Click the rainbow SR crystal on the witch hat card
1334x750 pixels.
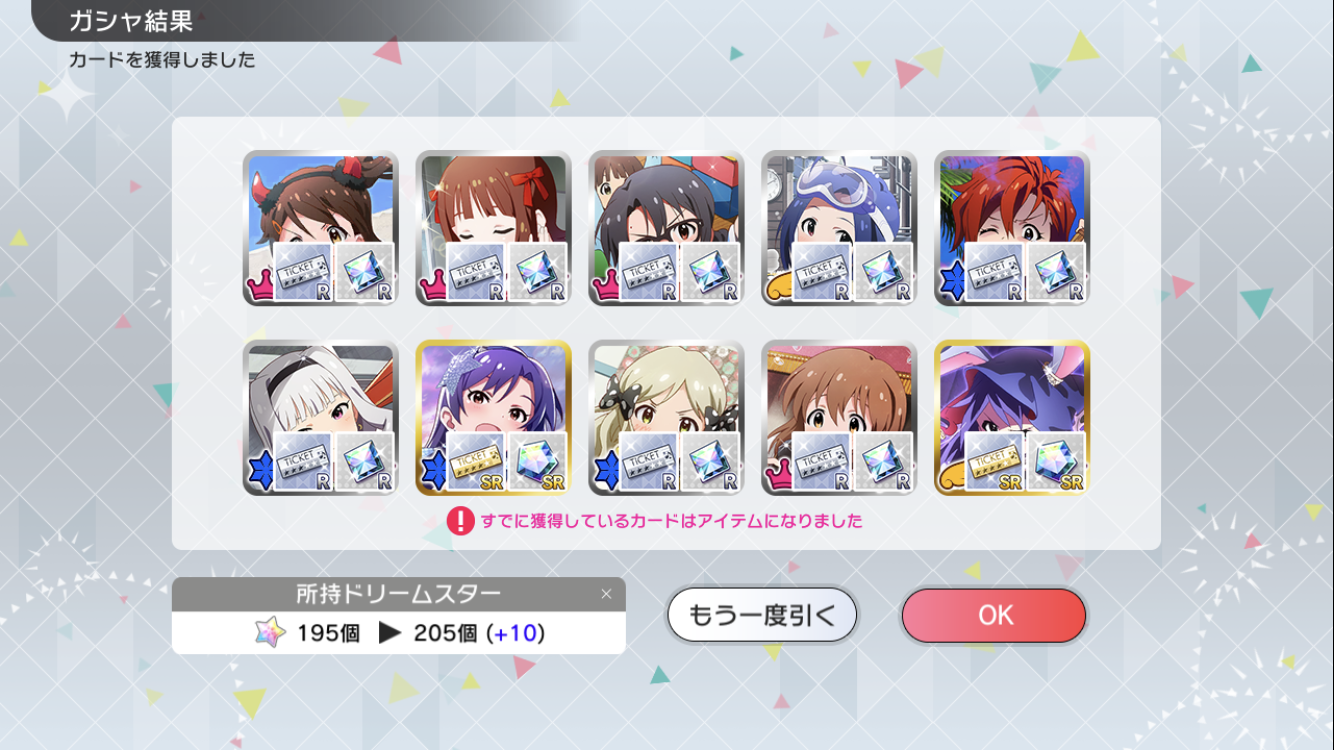(x=1057, y=461)
